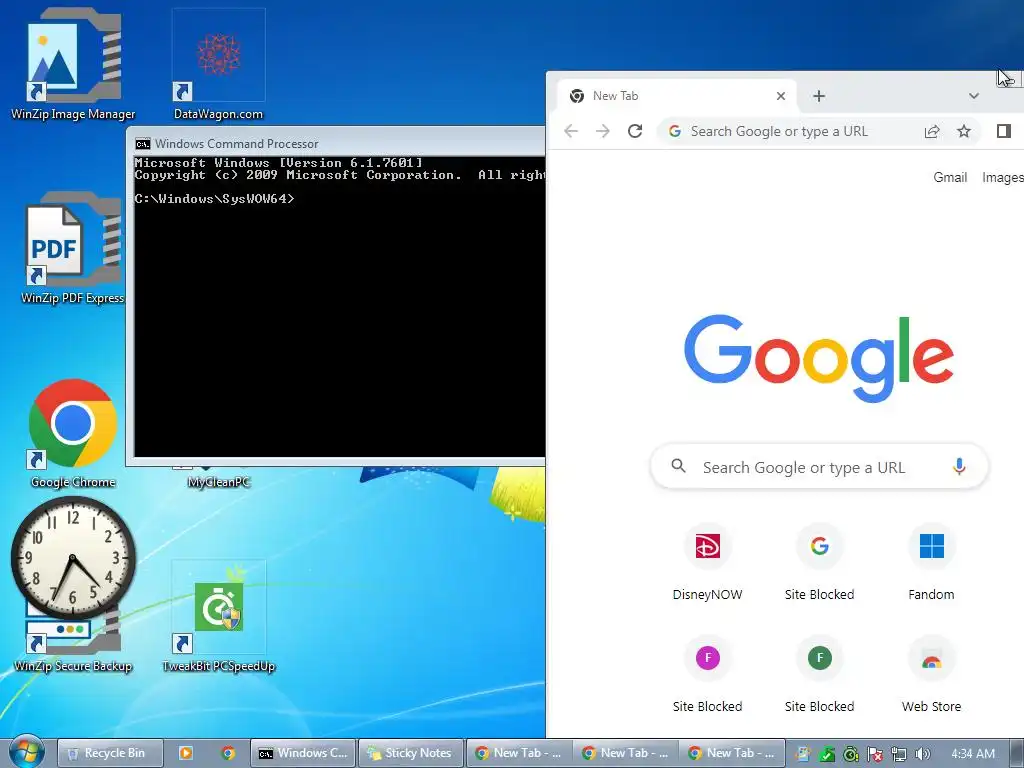
Task: Open the Chrome side panel icon
Action: coord(1004,131)
